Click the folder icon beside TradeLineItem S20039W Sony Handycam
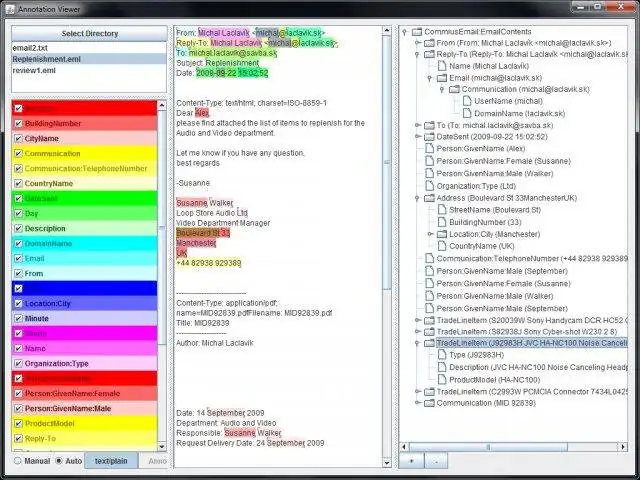 click(x=429, y=320)
